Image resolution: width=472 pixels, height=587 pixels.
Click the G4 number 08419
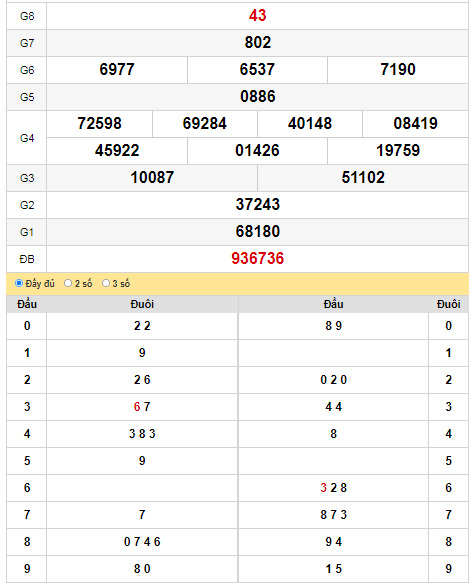[x=415, y=123]
